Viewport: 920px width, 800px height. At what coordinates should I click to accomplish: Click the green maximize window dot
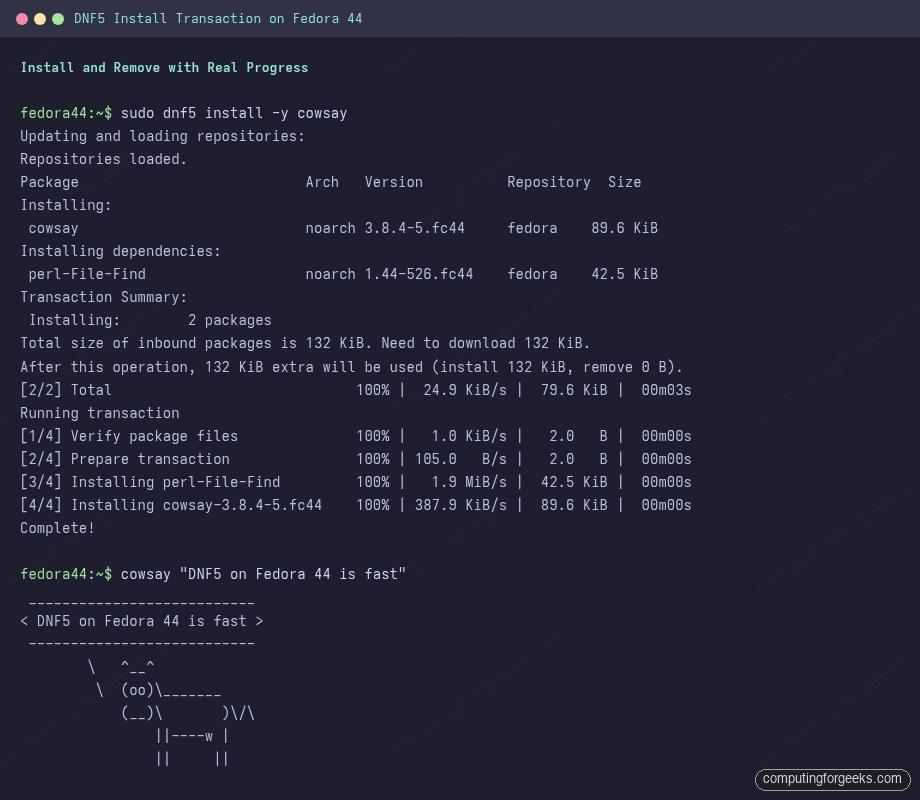[58, 19]
